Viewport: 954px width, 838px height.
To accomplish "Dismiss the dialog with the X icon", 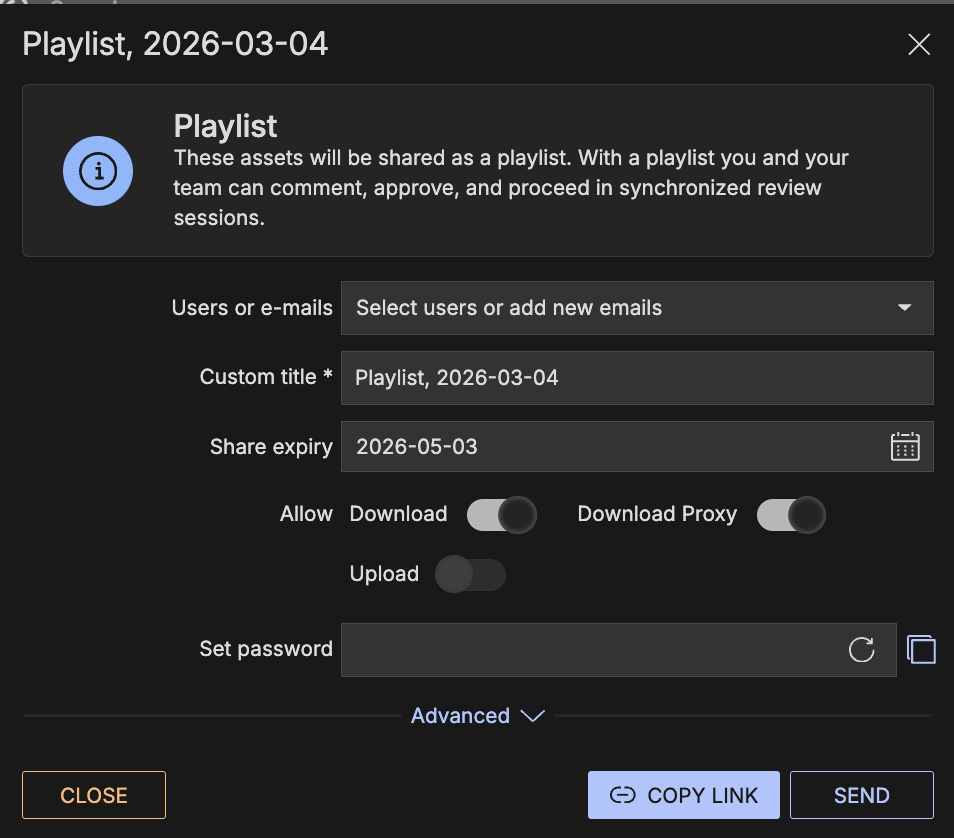I will coord(918,44).
